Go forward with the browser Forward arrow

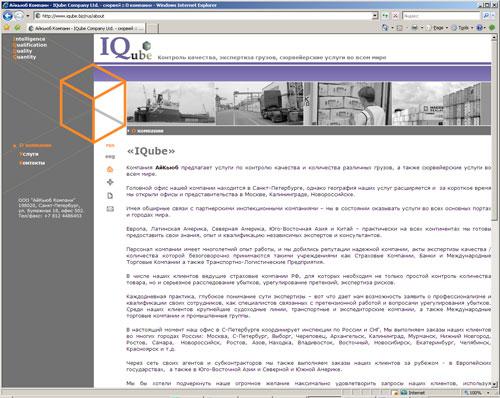19,16
